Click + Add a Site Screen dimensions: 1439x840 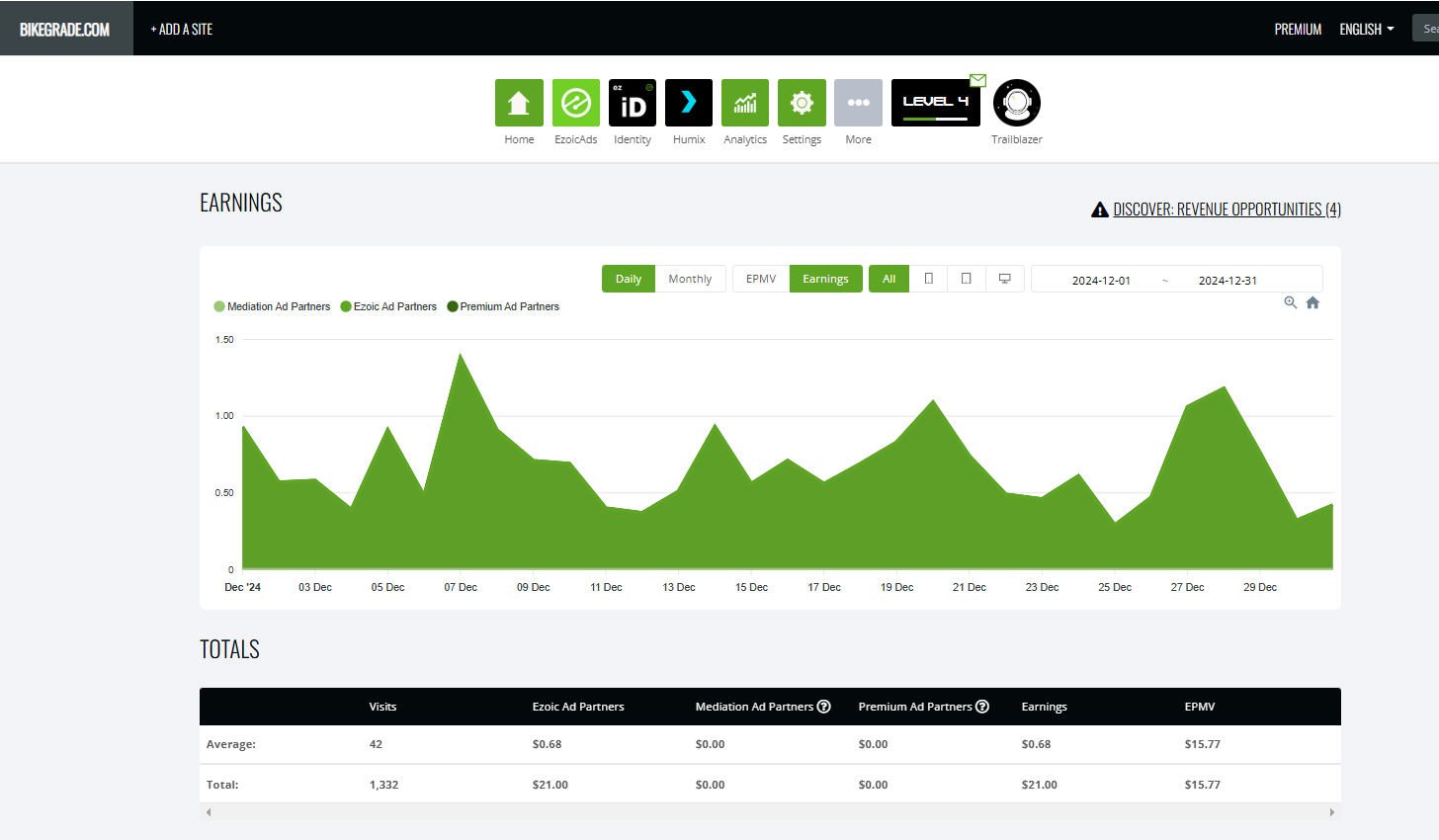pyautogui.click(x=182, y=30)
